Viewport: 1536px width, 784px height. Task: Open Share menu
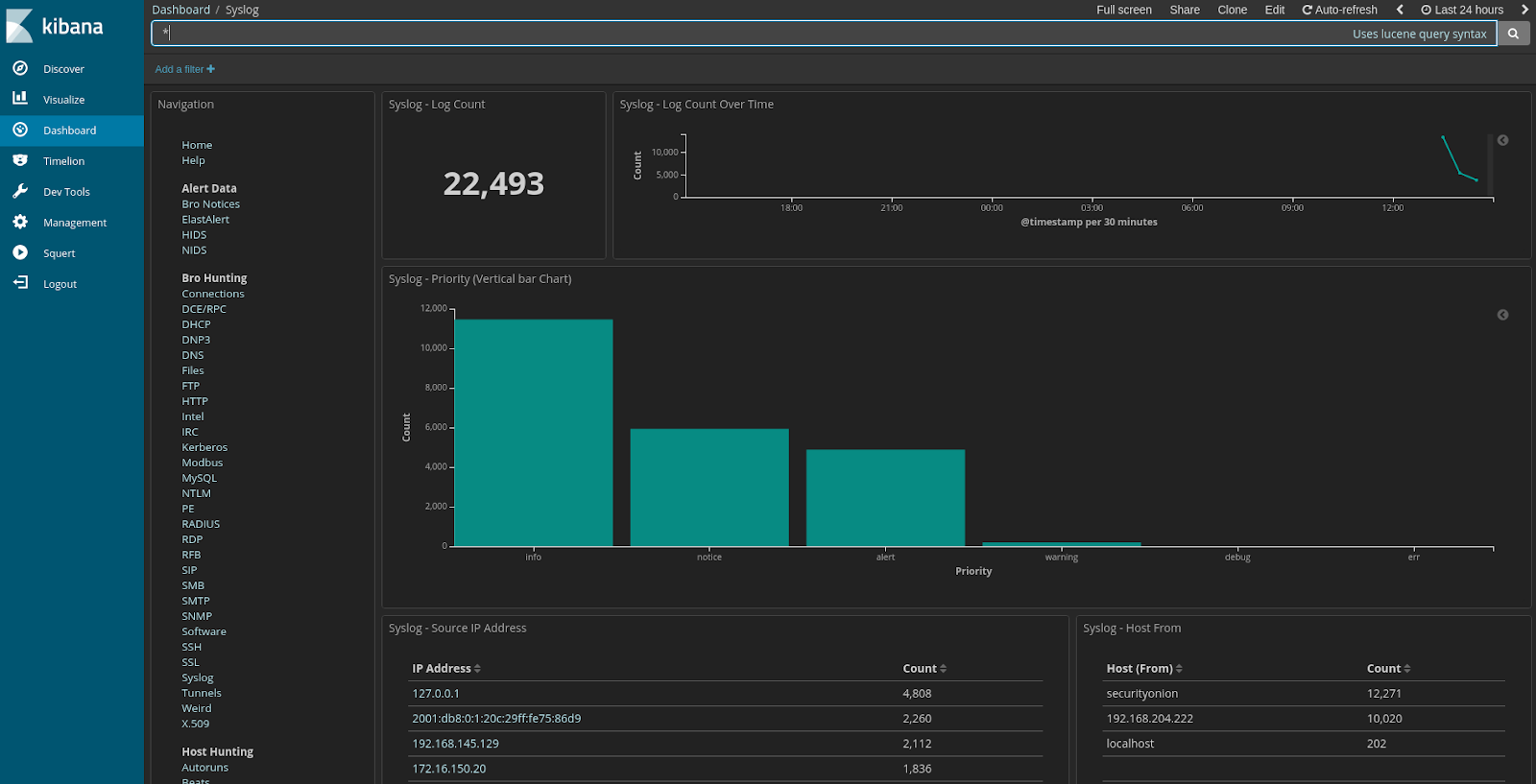tap(1185, 10)
